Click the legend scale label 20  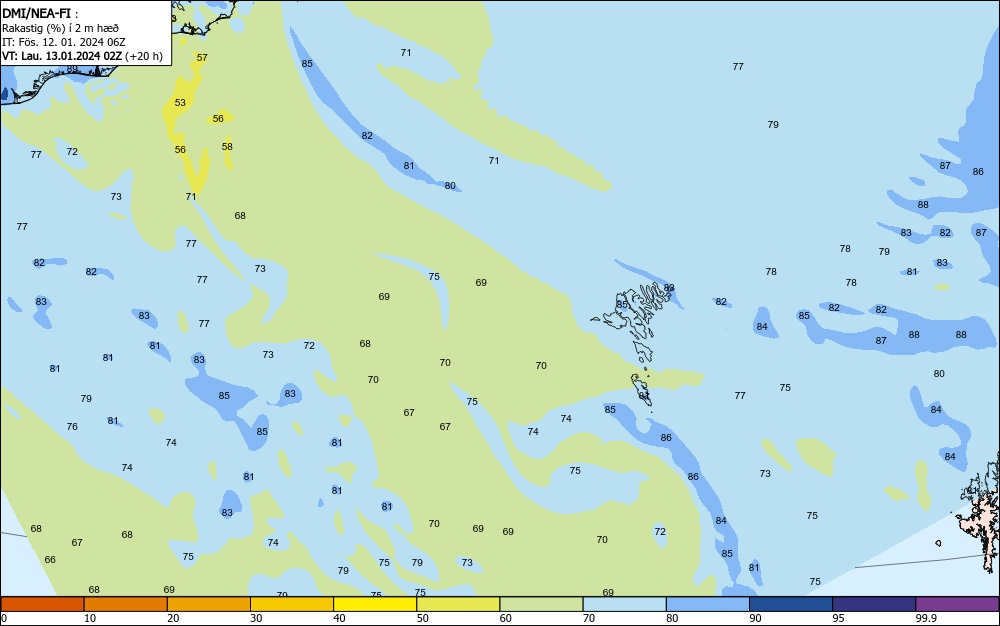(x=173, y=618)
